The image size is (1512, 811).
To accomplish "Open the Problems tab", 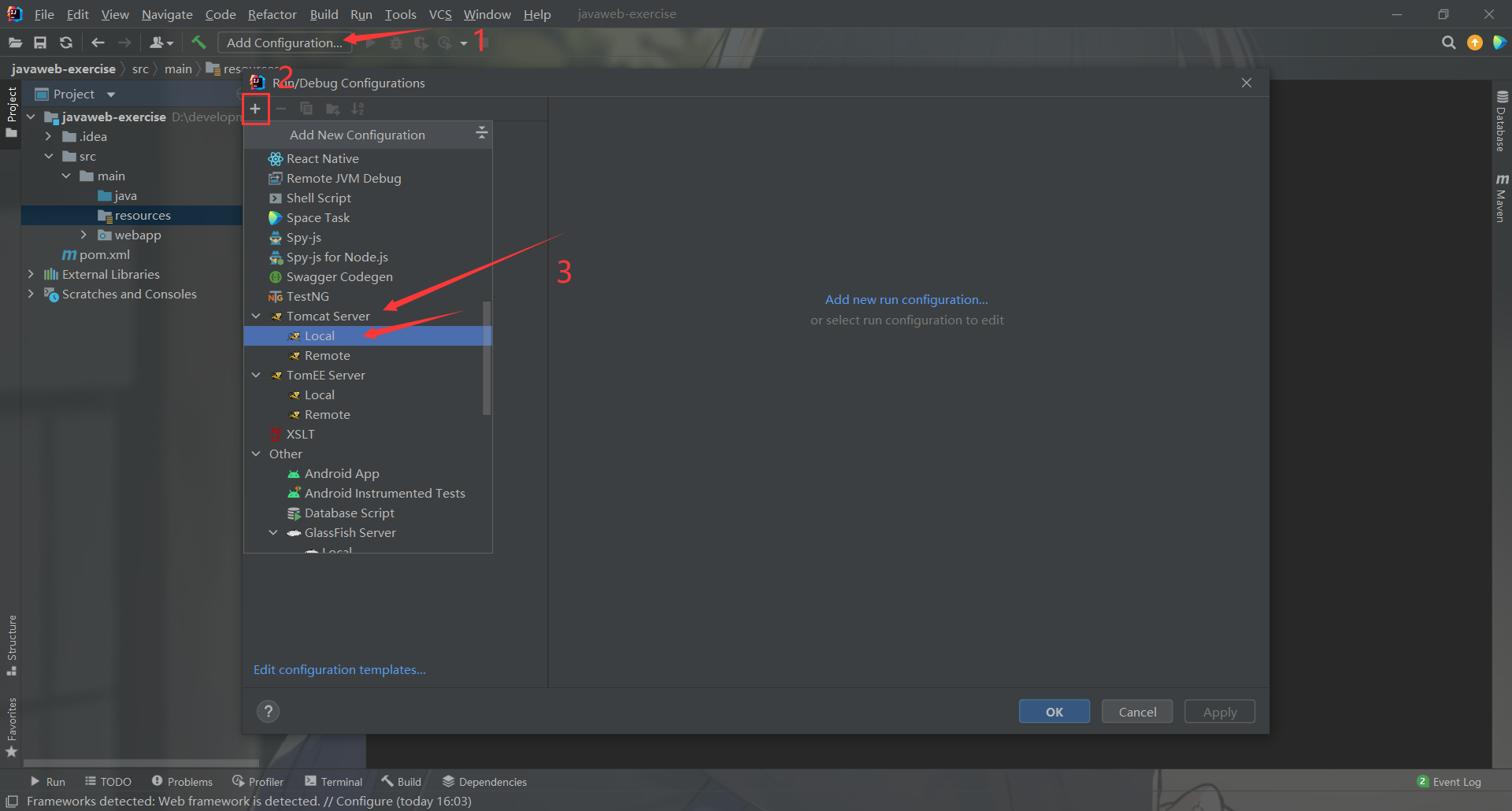I will tap(182, 782).
